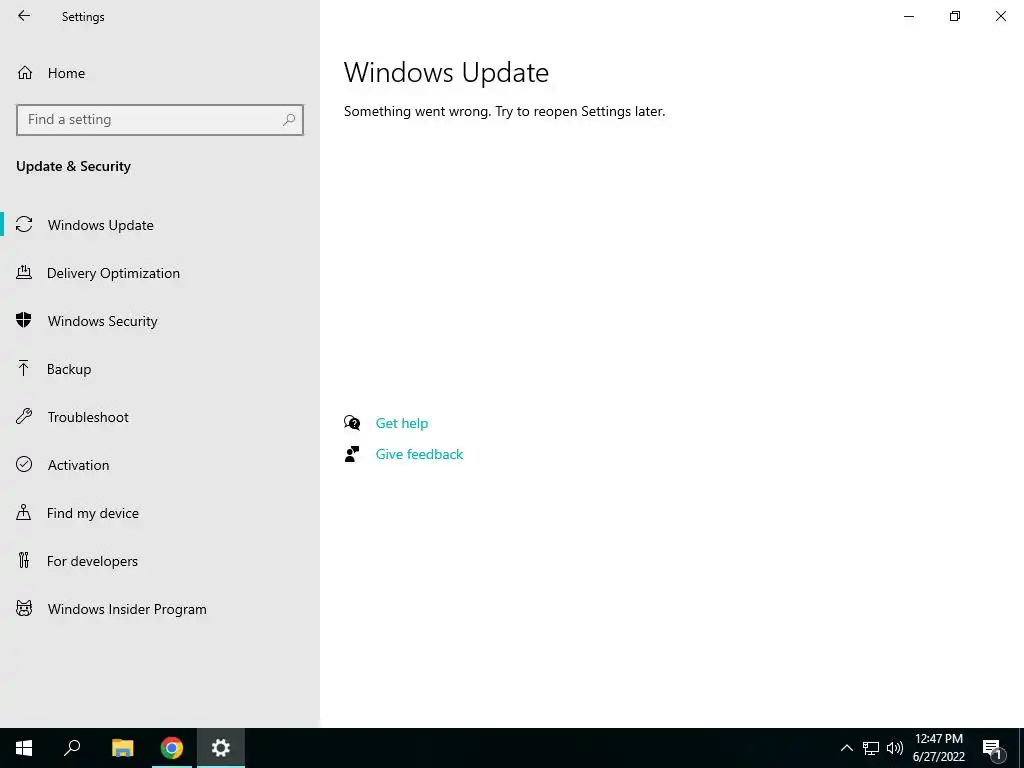1024x768 pixels.
Task: Click the Find my device person icon
Action: click(24, 512)
